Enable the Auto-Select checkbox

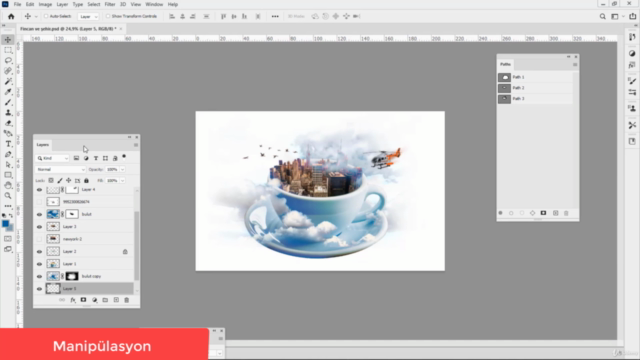(x=46, y=16)
